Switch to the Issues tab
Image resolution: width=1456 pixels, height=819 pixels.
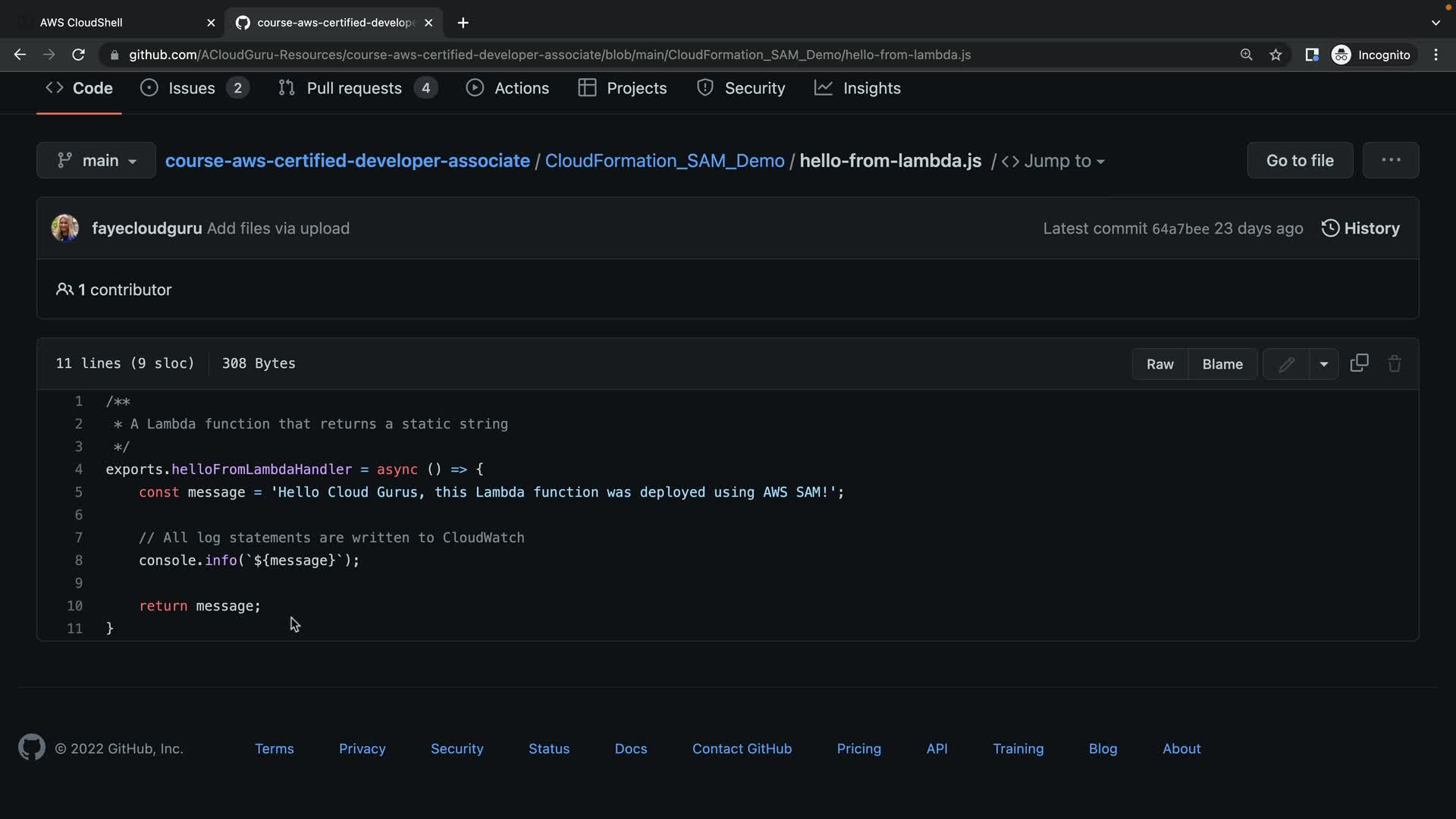point(193,88)
